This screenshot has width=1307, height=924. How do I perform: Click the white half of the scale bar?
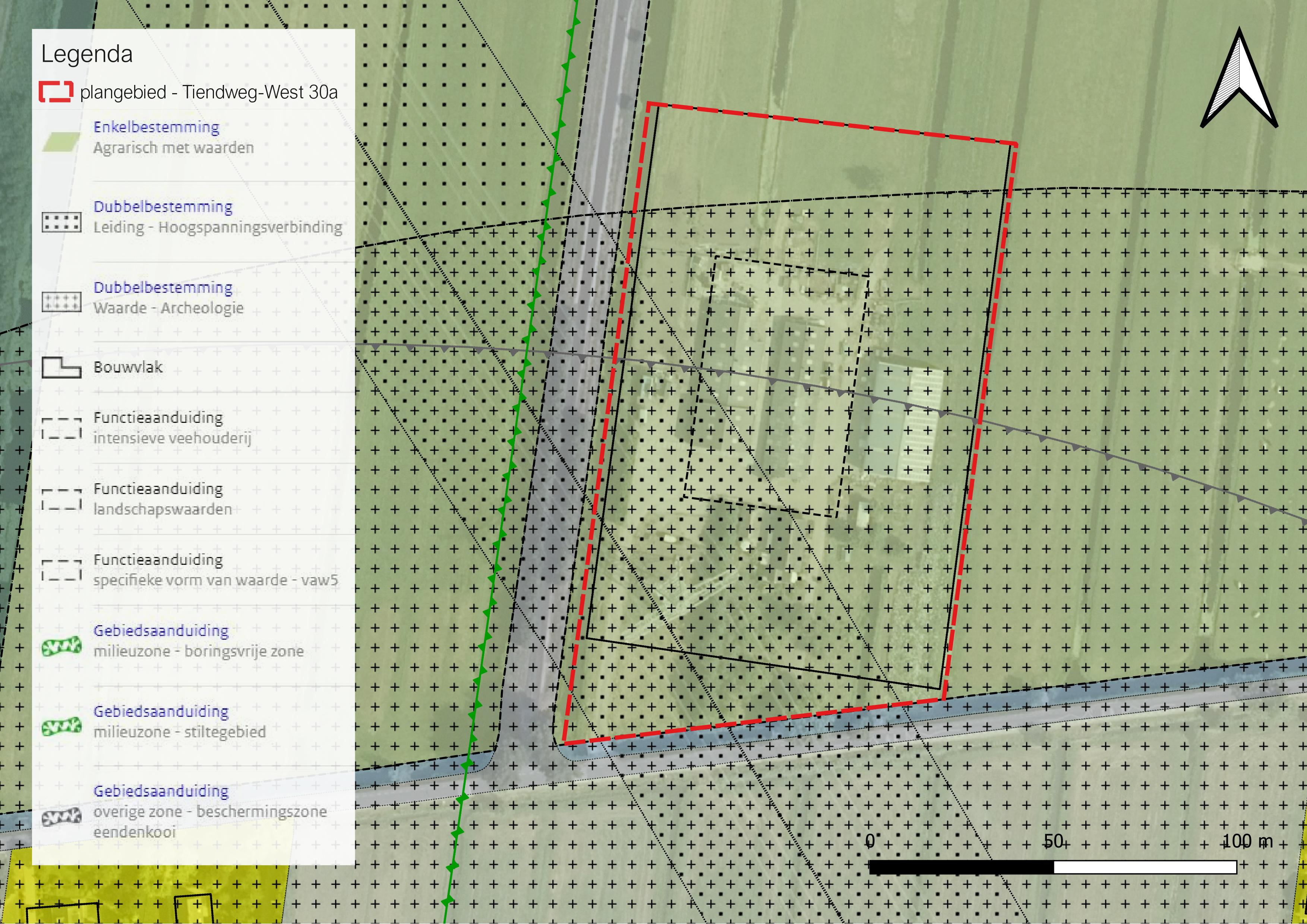pos(1145,867)
